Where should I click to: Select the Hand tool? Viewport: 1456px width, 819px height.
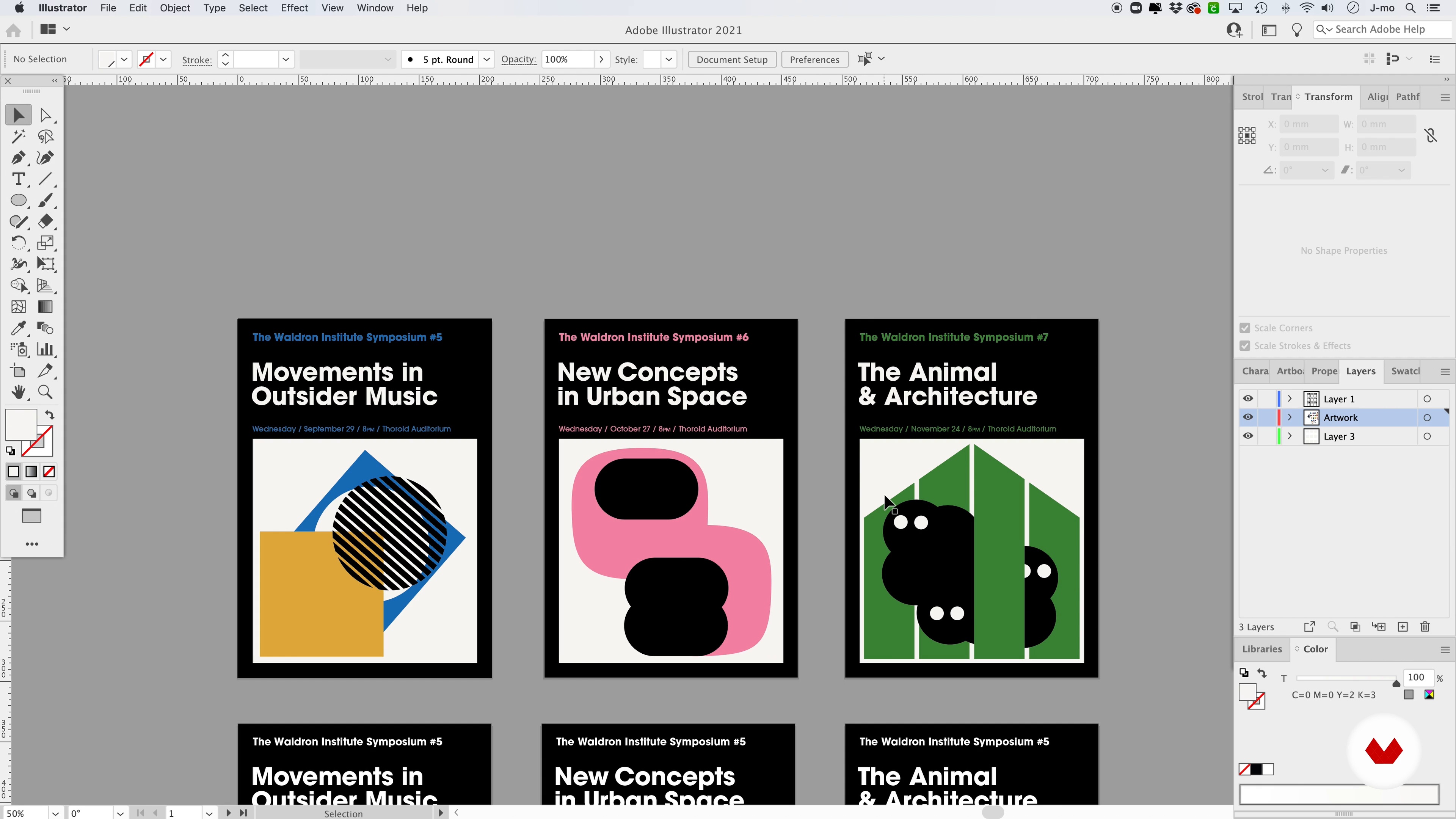click(19, 392)
